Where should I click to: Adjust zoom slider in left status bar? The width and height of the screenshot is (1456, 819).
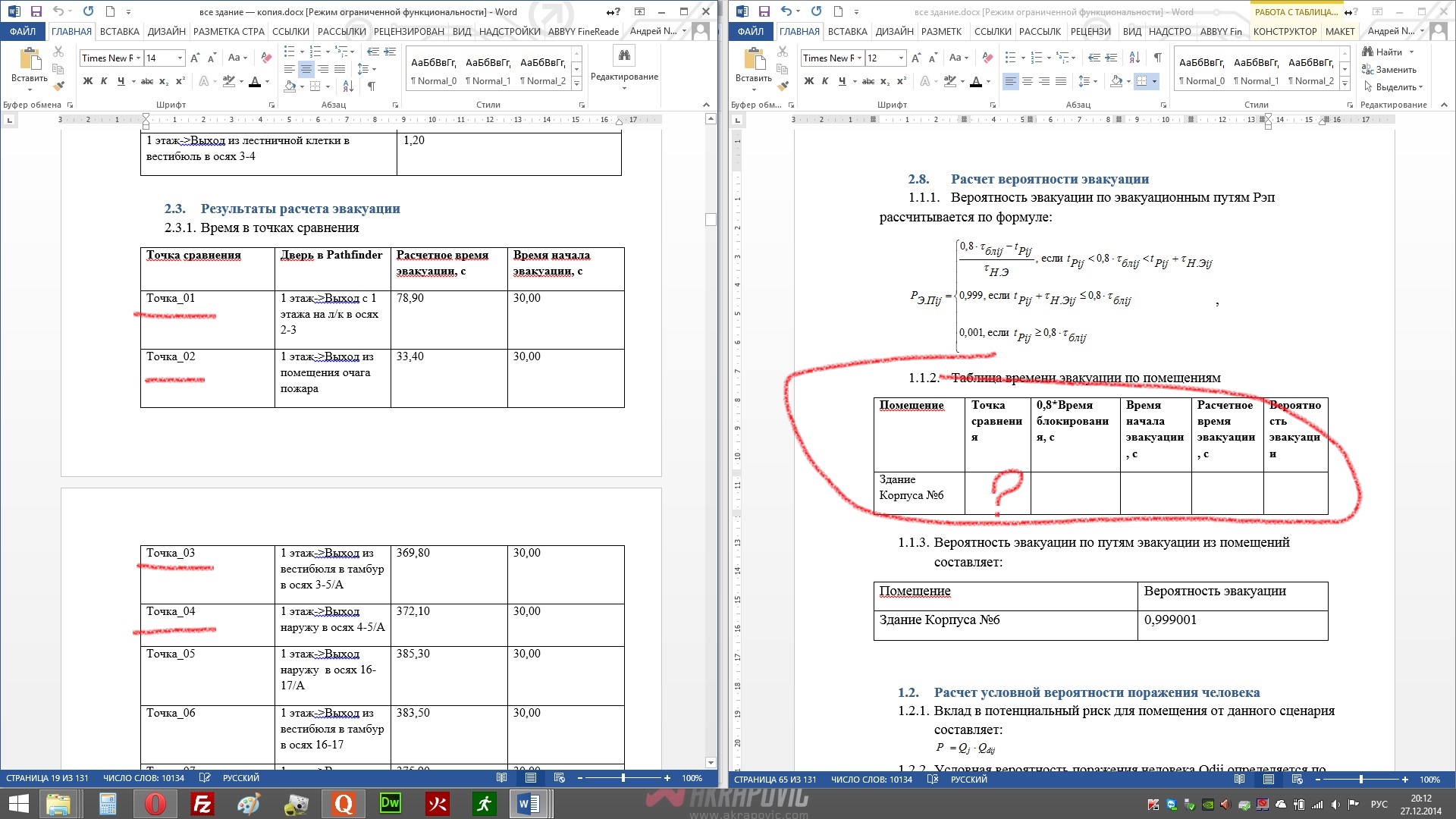[623, 778]
